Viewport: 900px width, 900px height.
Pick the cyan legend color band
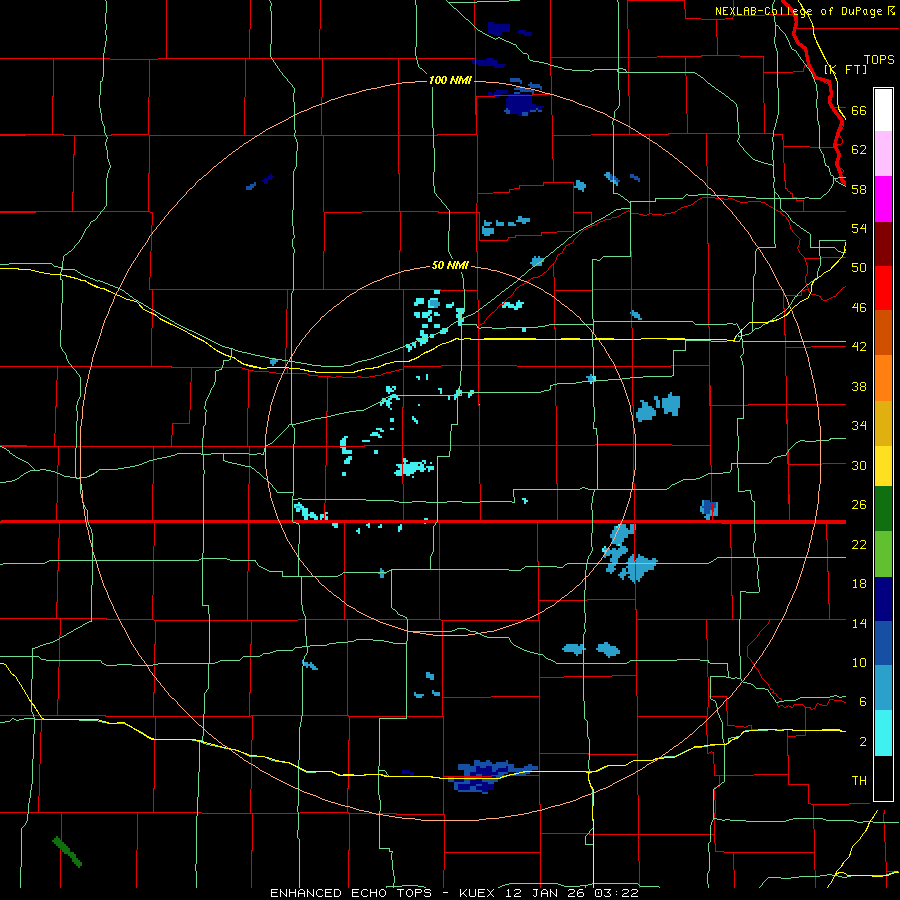pyautogui.click(x=883, y=733)
